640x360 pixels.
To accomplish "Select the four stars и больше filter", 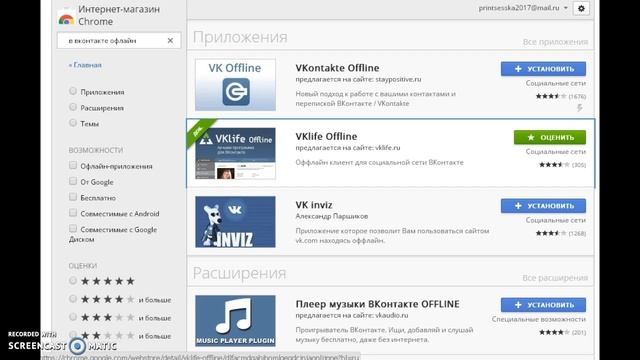I will click(73, 299).
